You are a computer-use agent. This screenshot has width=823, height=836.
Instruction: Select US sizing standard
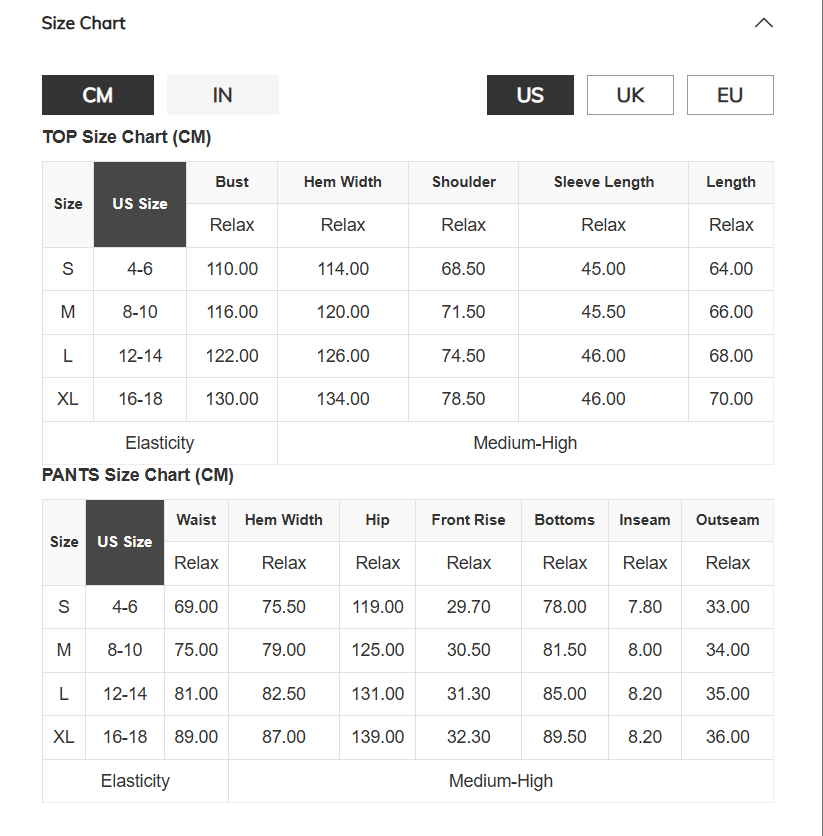coord(530,95)
